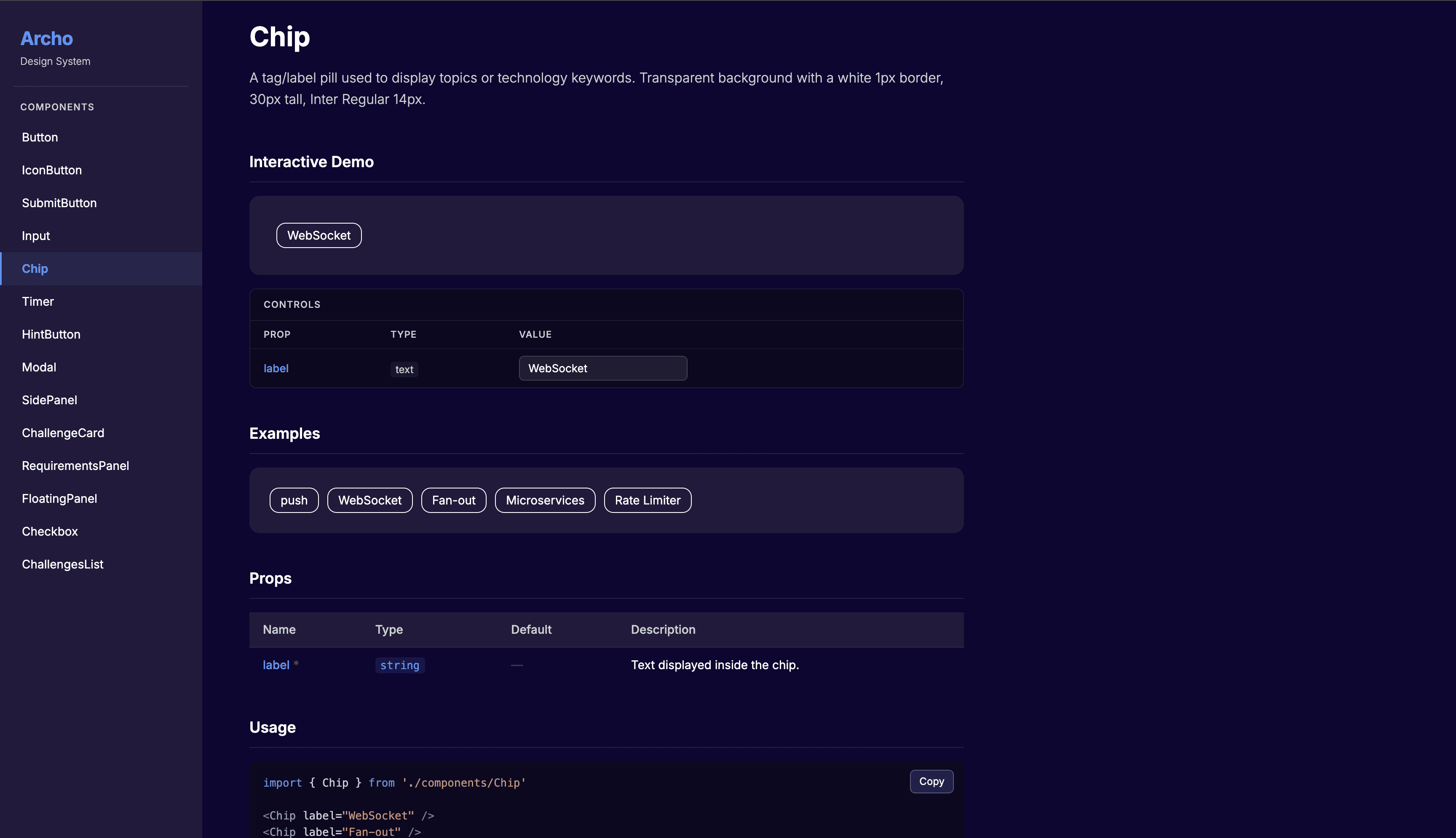Viewport: 1456px width, 838px height.
Task: Click the Rate Limiter chip
Action: tap(647, 500)
